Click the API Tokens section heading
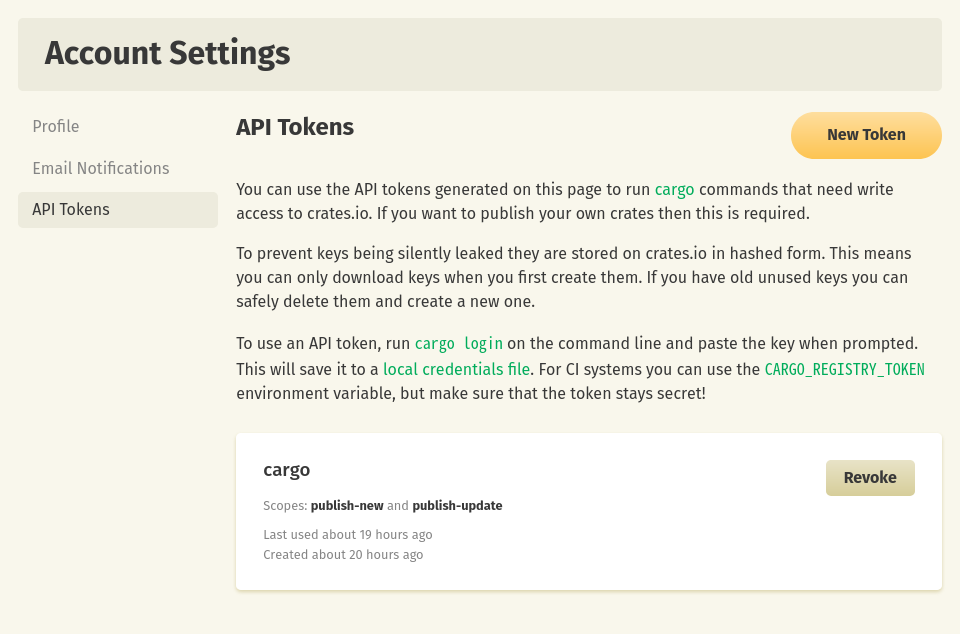 [295, 127]
